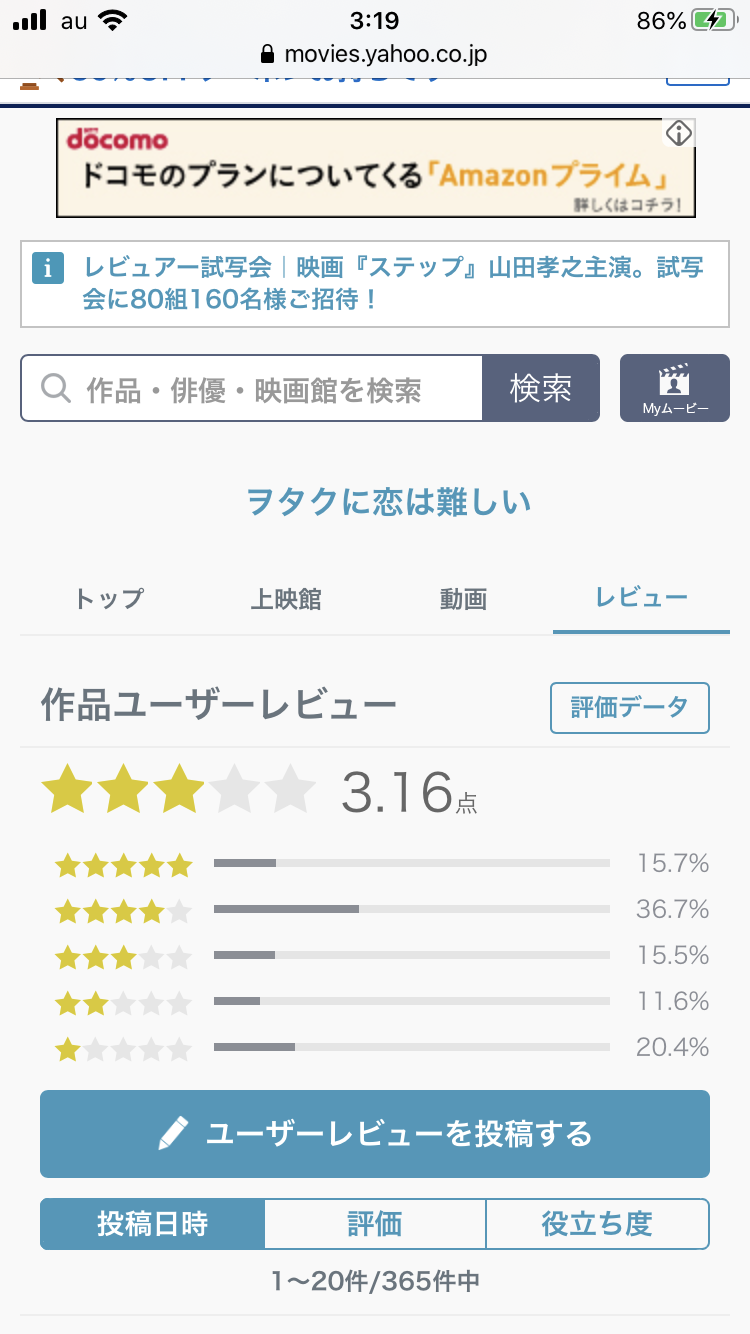Switch to the トップ tab
Image resolution: width=750 pixels, height=1334 pixels.
[109, 599]
